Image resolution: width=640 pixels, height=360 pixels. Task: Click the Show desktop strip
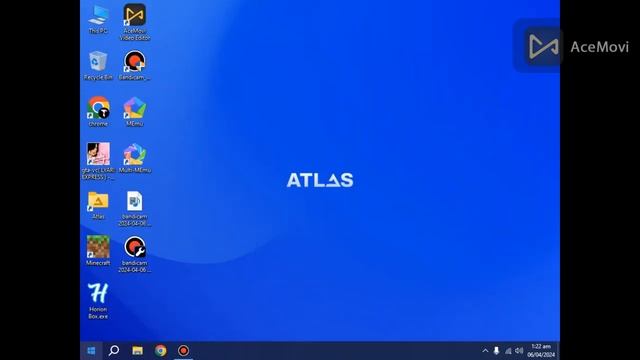click(x=558, y=351)
